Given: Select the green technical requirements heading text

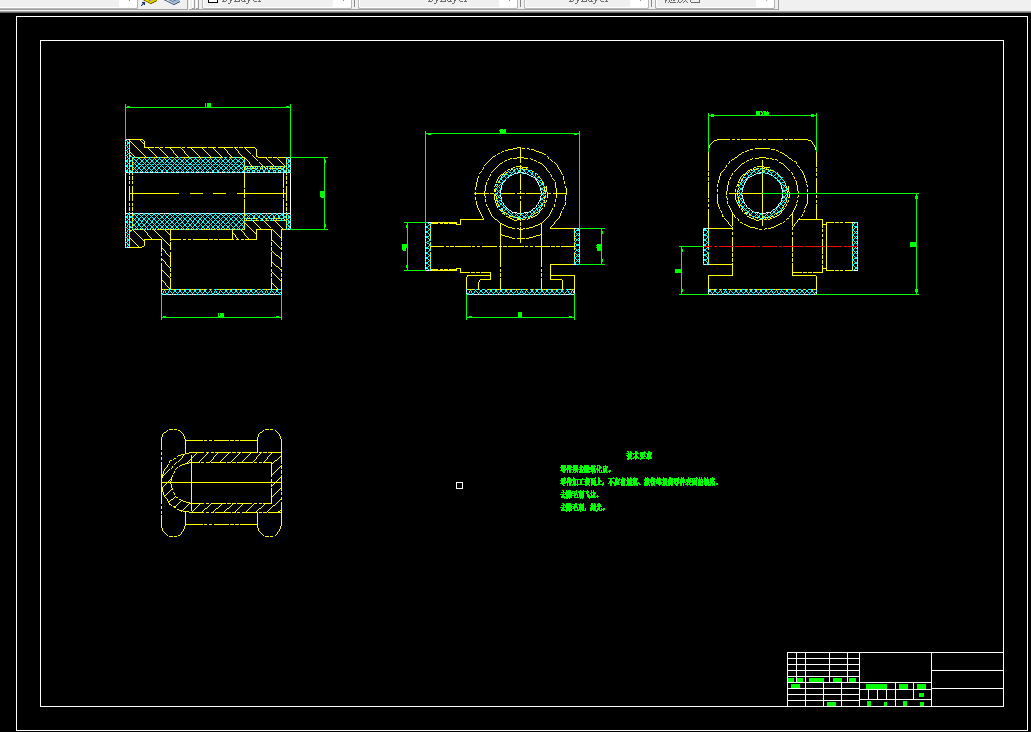Looking at the screenshot, I should point(639,456).
